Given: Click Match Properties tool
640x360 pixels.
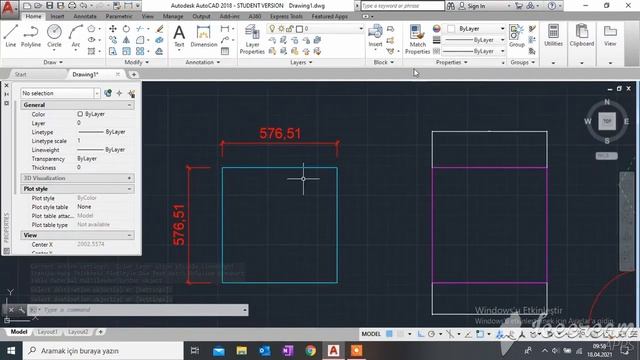Looking at the screenshot, I should 417,39.
